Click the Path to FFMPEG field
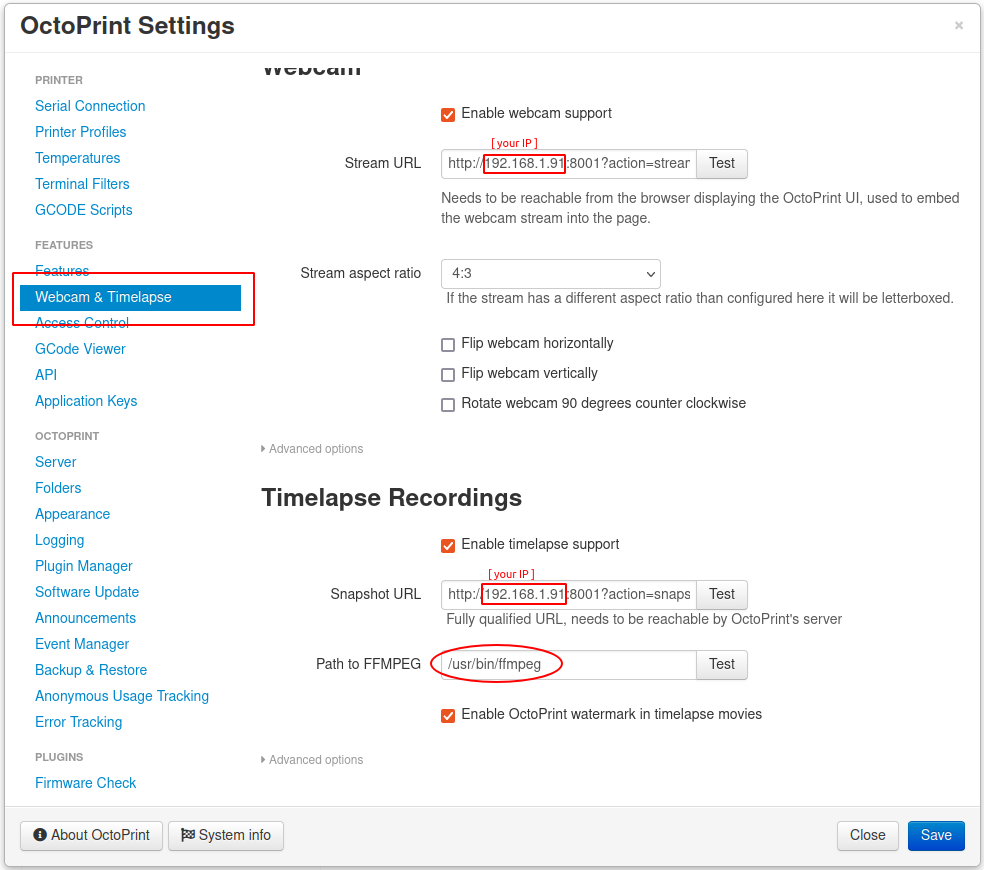 click(569, 665)
